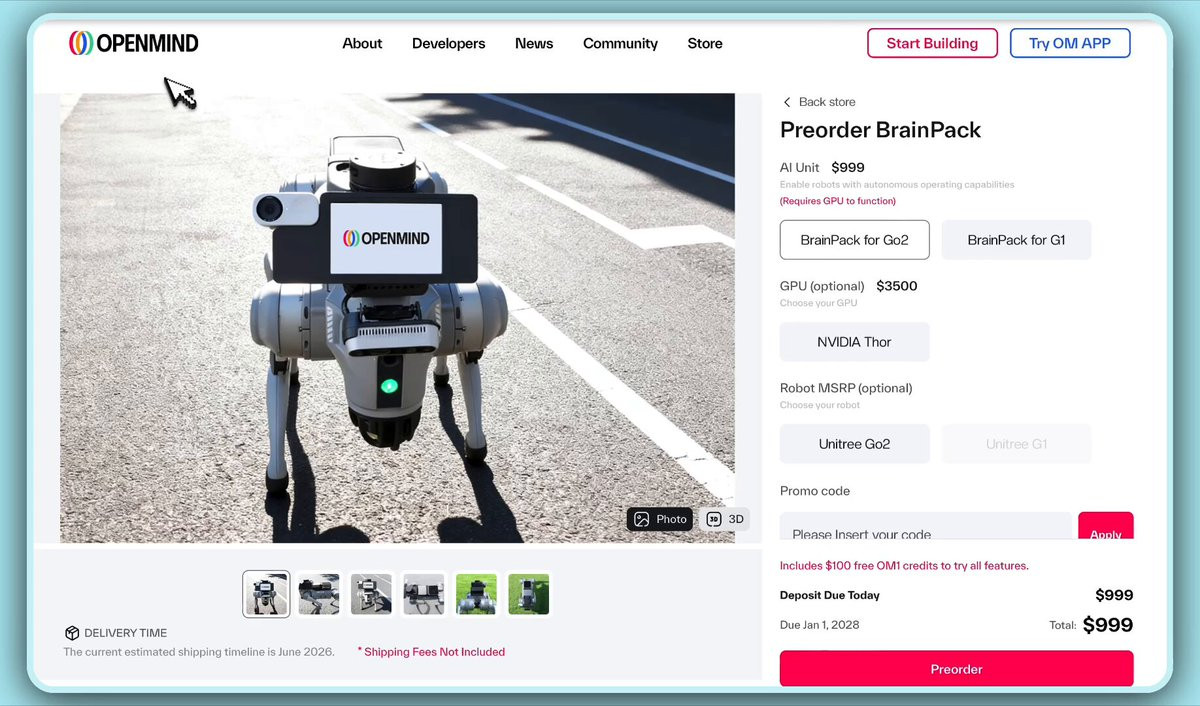This screenshot has width=1200, height=706.
Task: Click the Start Building button
Action: [932, 43]
